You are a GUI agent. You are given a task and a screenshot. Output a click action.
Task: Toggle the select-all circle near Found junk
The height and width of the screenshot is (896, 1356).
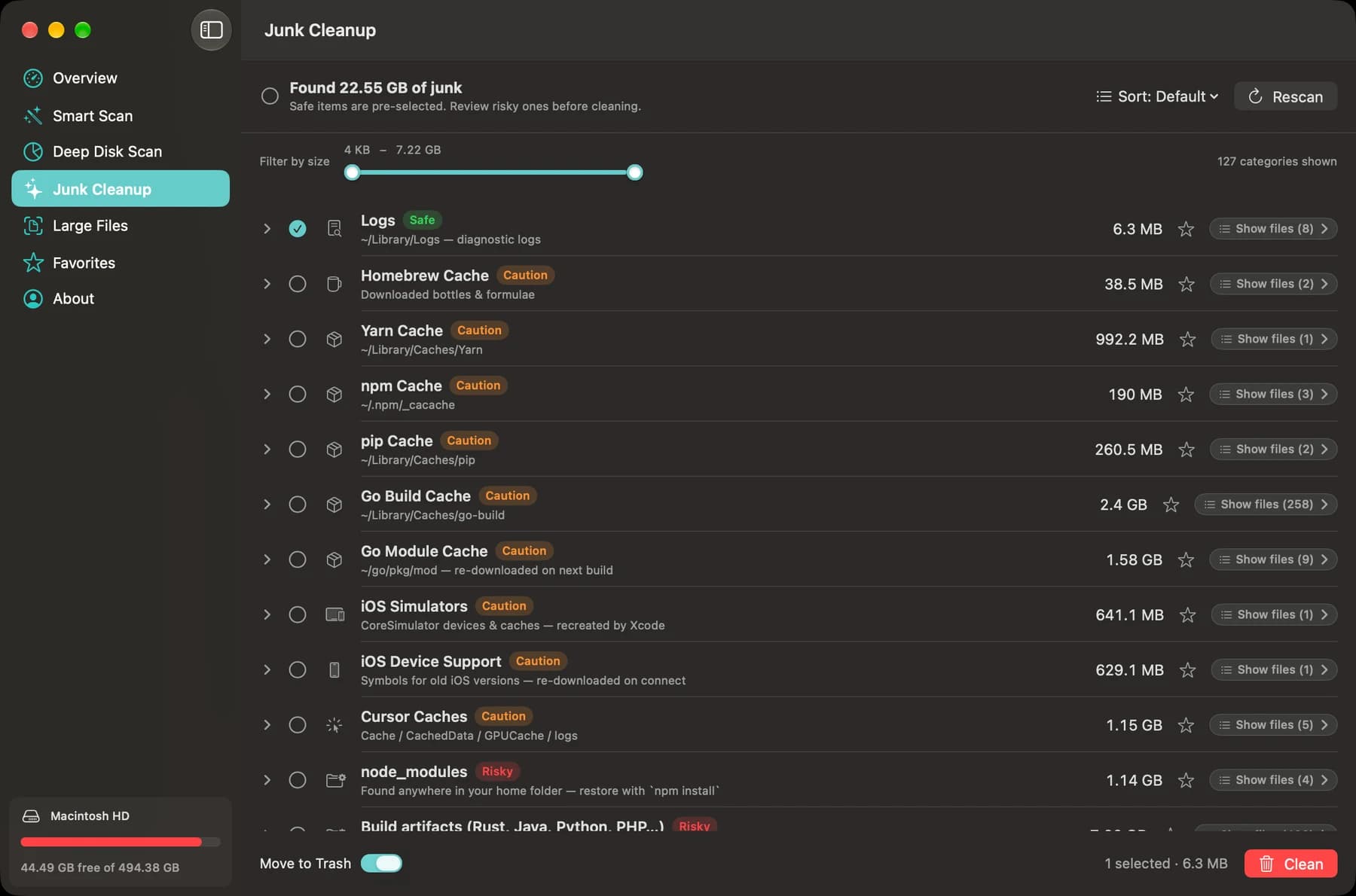[270, 96]
